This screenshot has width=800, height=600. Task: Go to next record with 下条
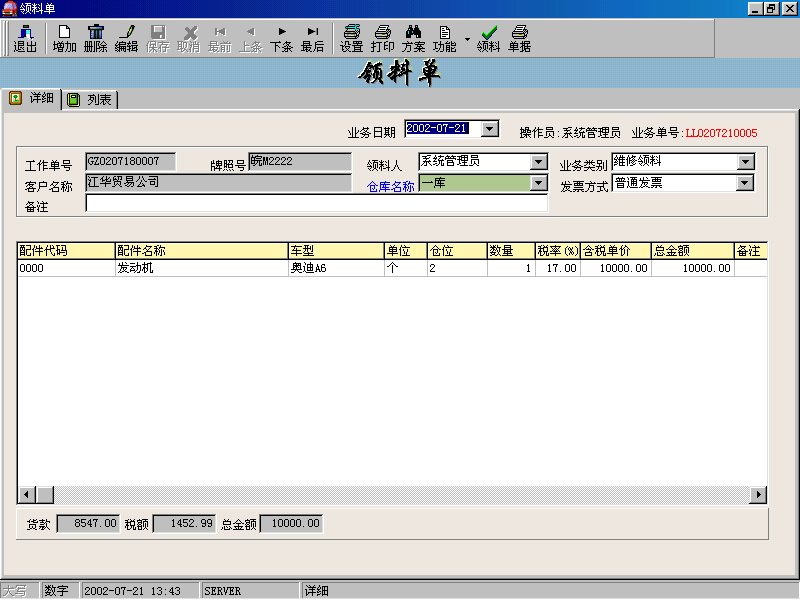[x=282, y=39]
